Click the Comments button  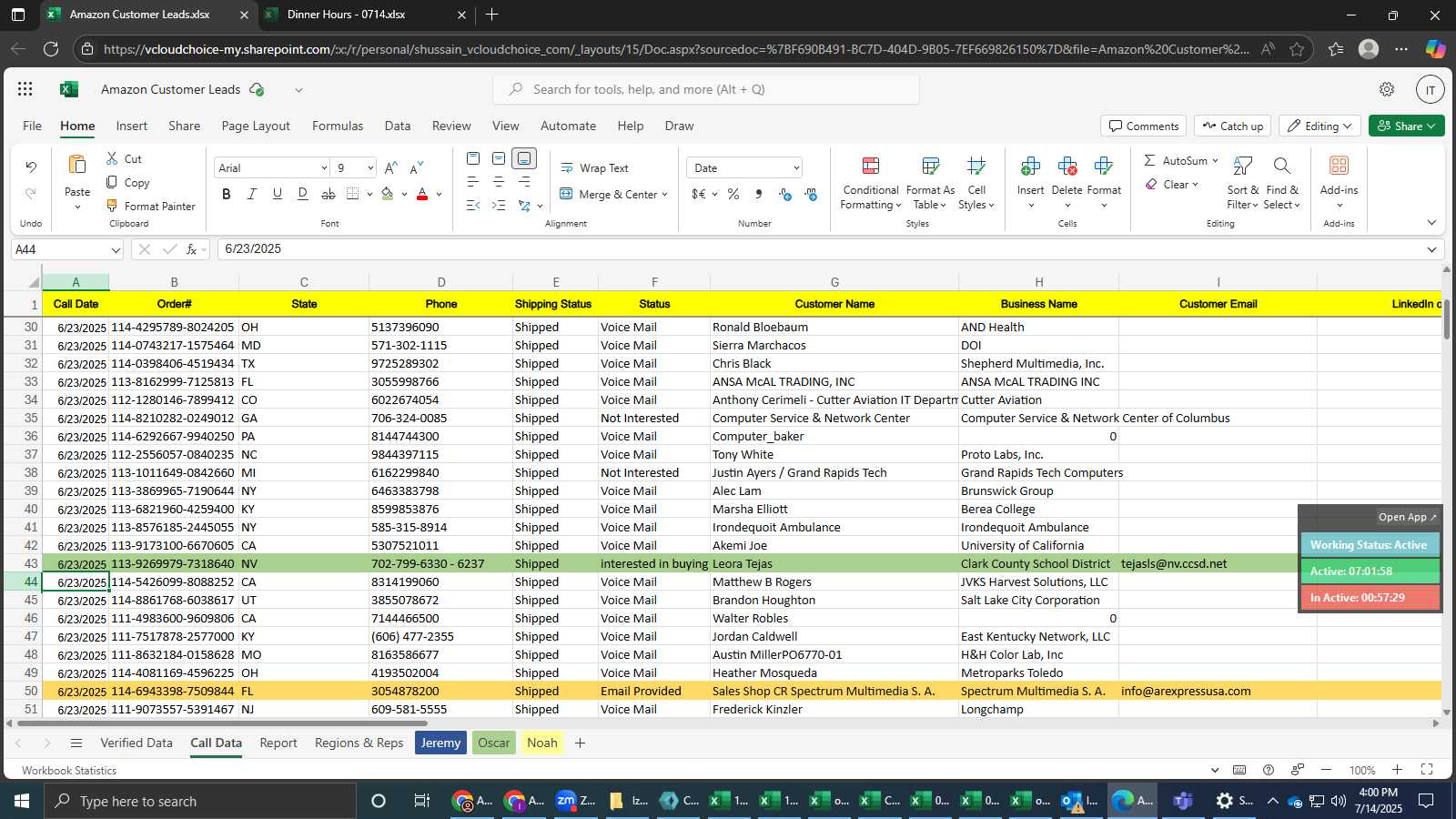tap(1143, 126)
